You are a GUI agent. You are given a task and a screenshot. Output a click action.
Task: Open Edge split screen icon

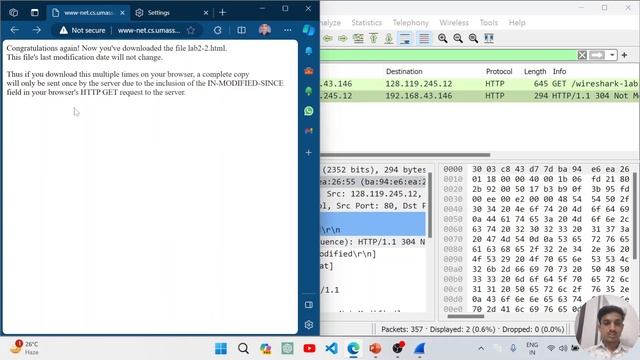pyautogui.click(x=241, y=30)
